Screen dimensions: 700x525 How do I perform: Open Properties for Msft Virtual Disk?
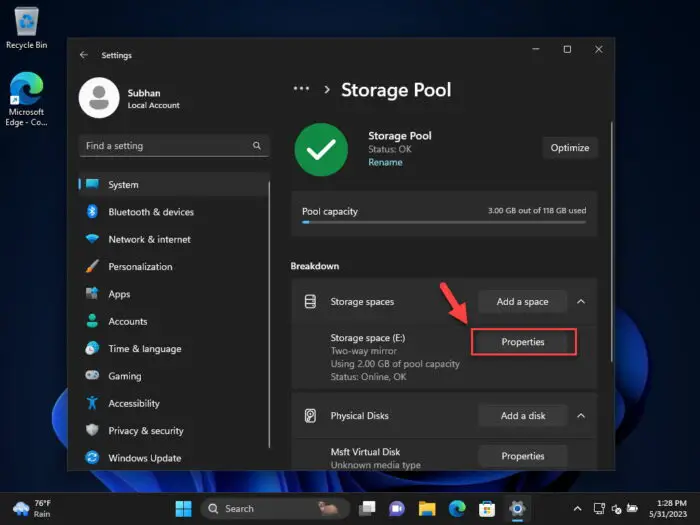pyautogui.click(x=523, y=456)
